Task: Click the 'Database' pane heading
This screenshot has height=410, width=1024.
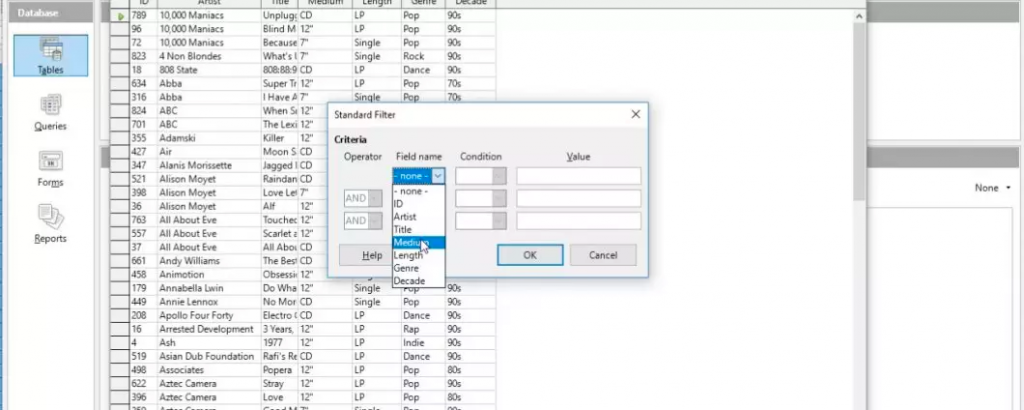Action: tap(51, 12)
